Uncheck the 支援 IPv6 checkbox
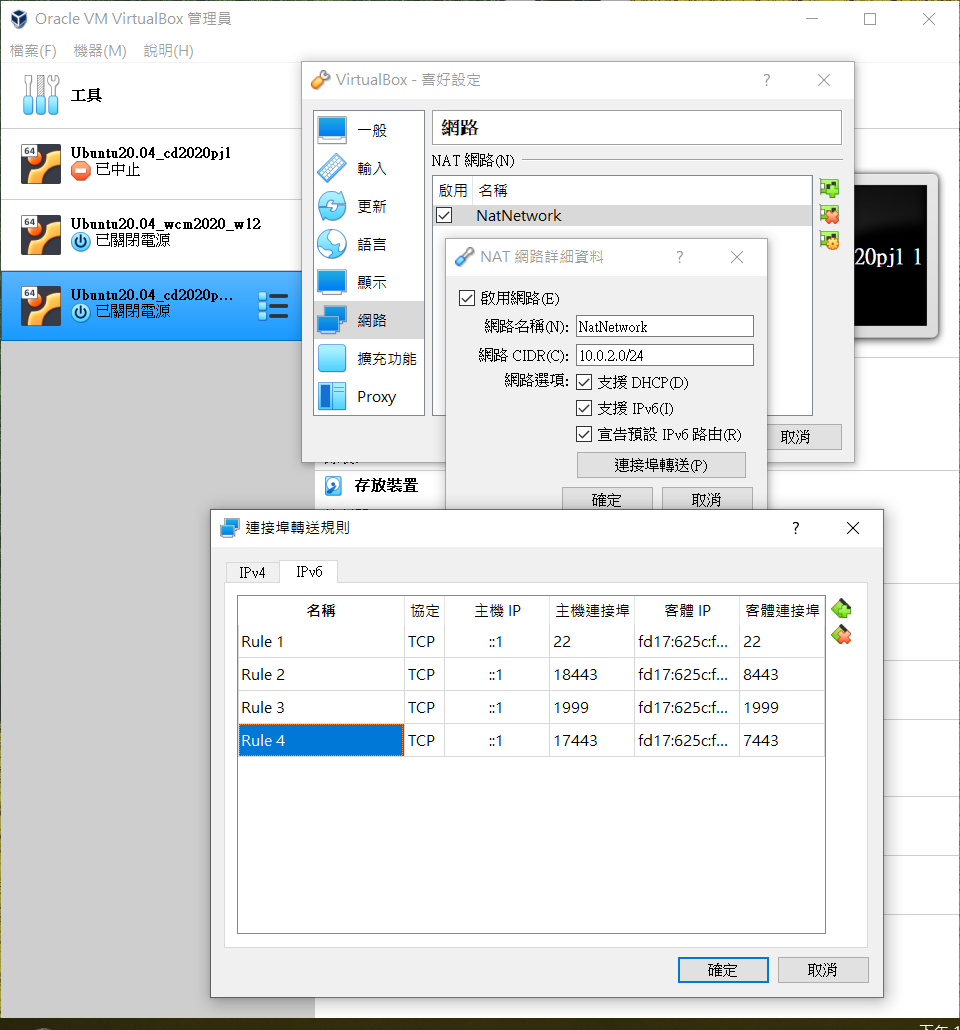Viewport: 960px width, 1030px height. click(x=585, y=408)
